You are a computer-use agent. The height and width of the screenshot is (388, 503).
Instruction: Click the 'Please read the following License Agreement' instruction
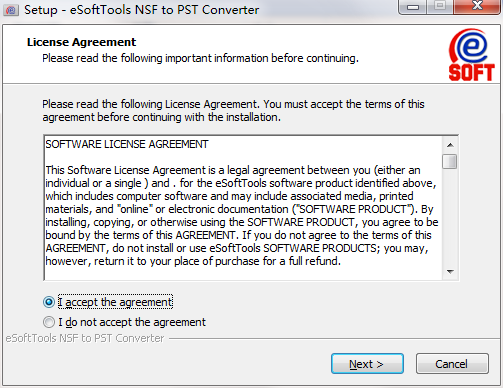point(233,111)
